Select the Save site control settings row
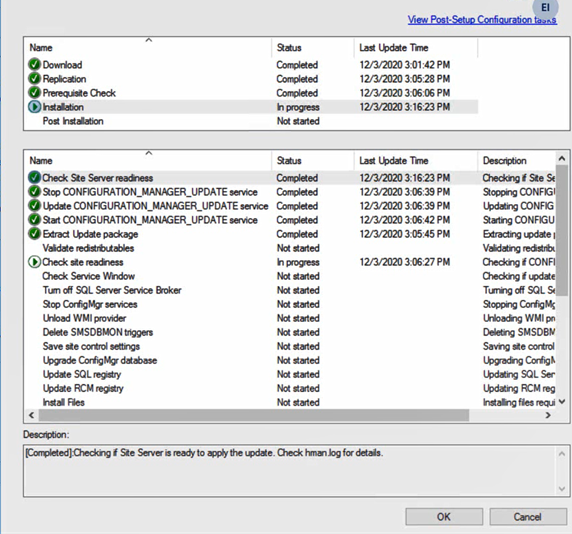Viewport: 572px width, 534px height. (291, 346)
